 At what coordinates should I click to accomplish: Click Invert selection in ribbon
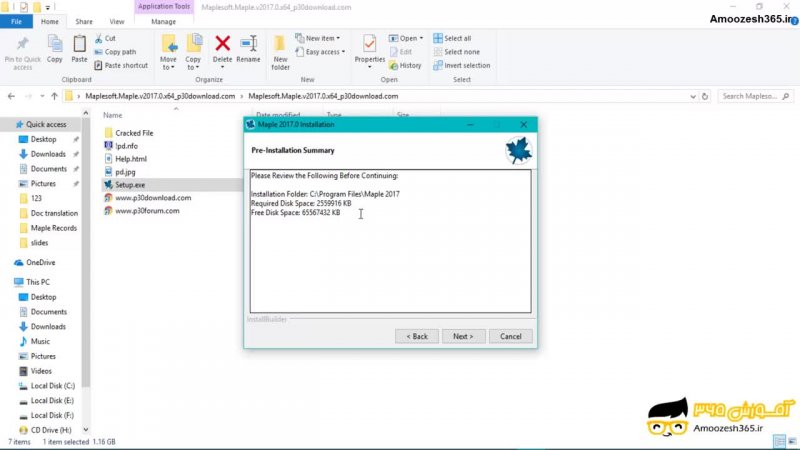462,65
